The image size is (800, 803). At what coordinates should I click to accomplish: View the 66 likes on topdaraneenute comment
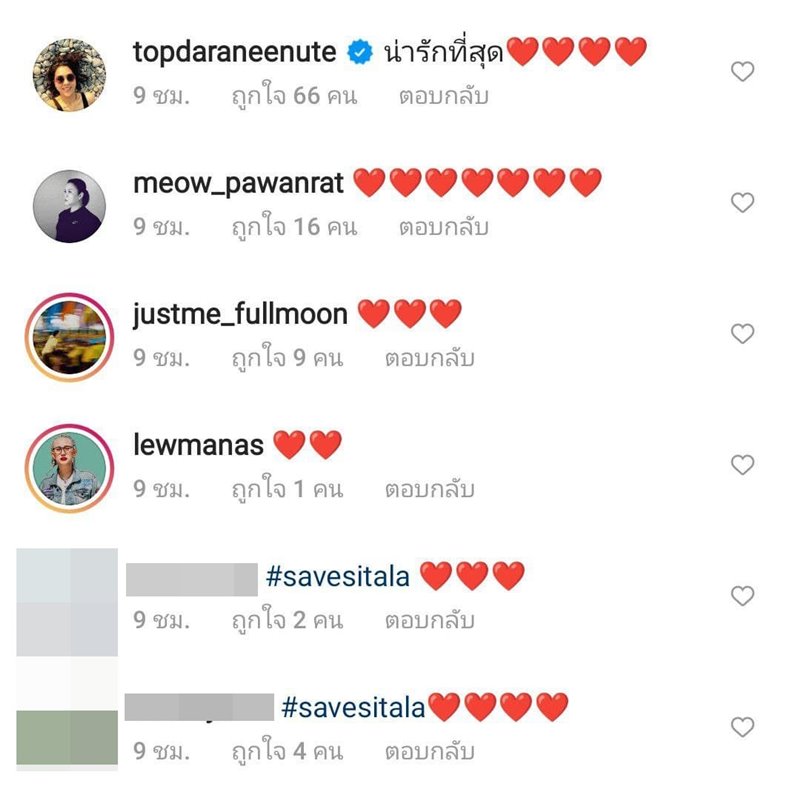click(294, 95)
